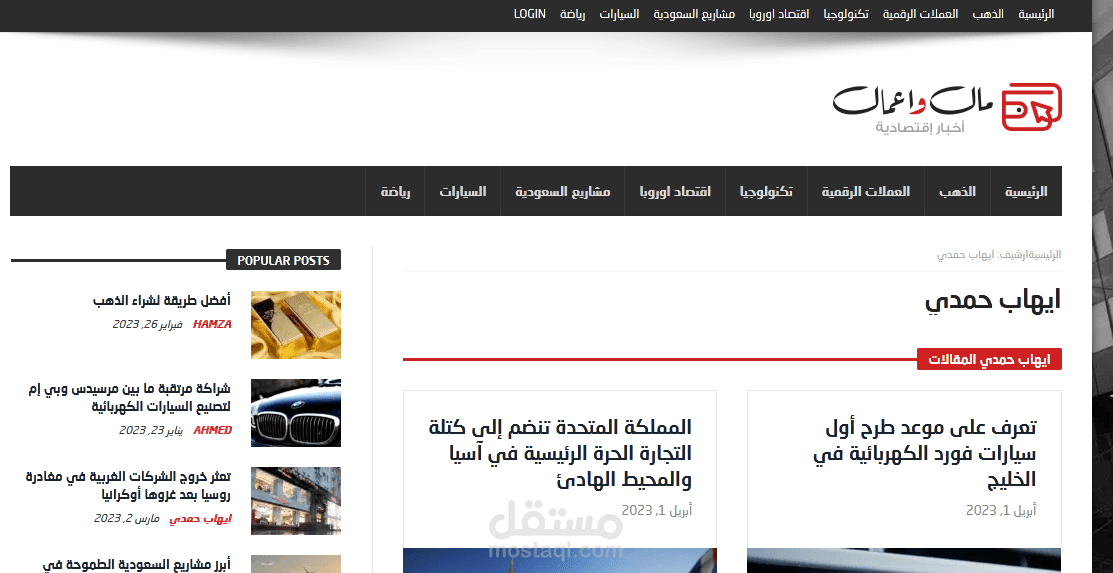Select اقتصاد اوروبا in the main navigation bar

(675, 191)
